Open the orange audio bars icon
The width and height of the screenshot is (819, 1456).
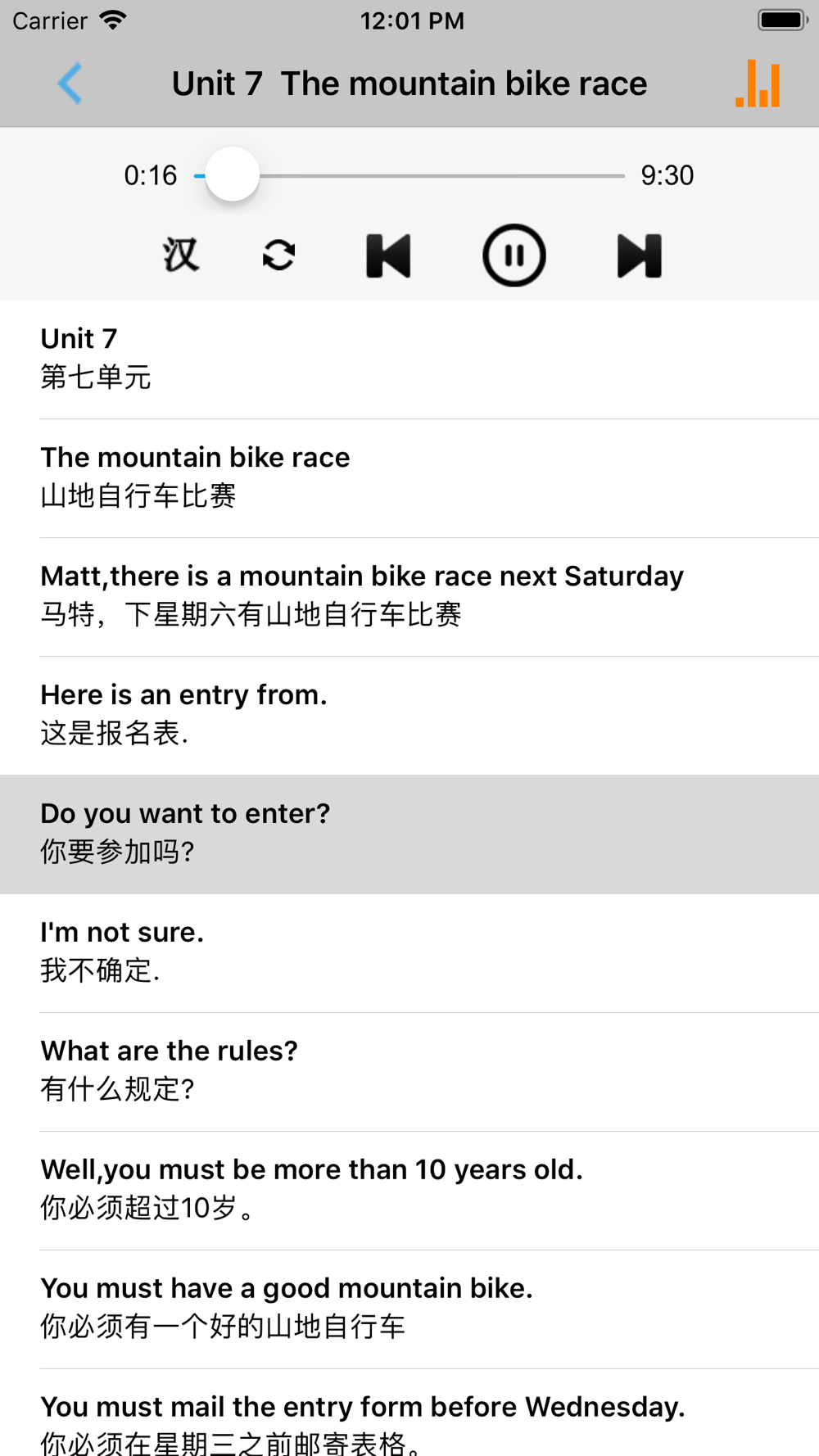758,84
